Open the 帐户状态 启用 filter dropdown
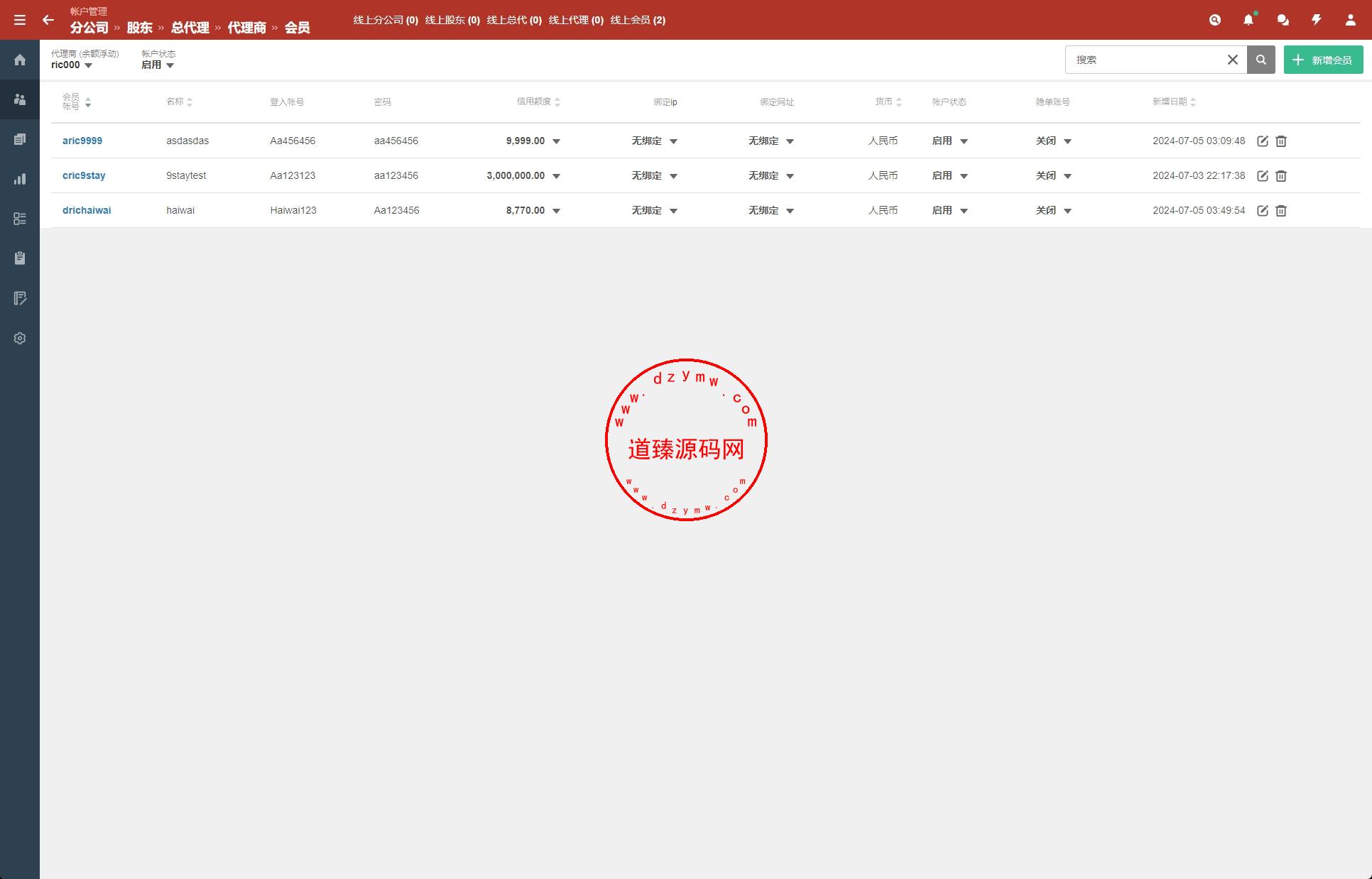 click(158, 65)
